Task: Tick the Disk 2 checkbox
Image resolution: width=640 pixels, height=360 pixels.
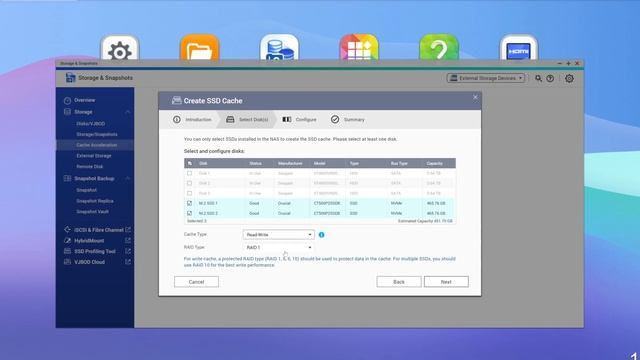Action: coord(189,183)
